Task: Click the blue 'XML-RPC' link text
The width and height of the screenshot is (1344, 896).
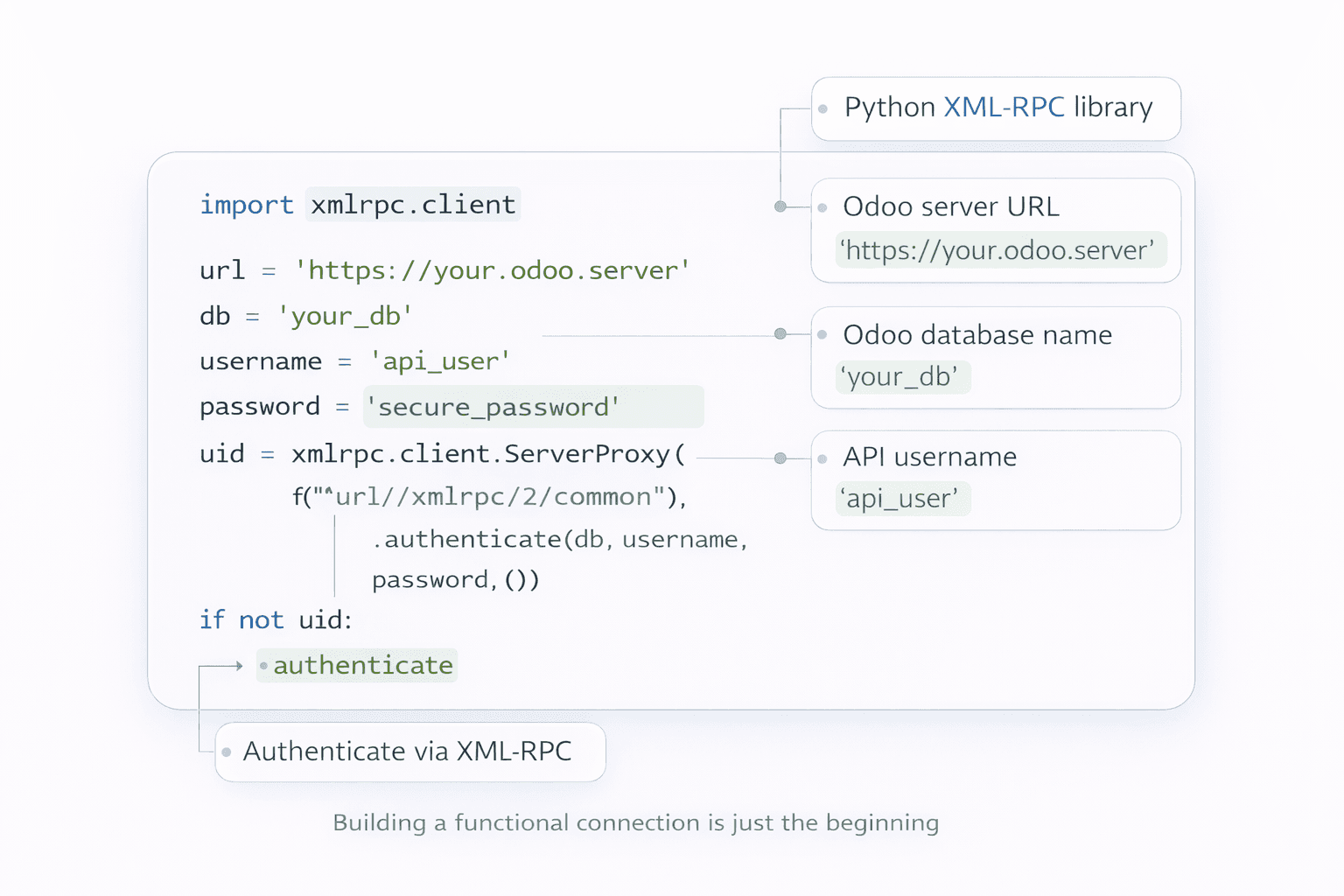Action: [x=1004, y=107]
